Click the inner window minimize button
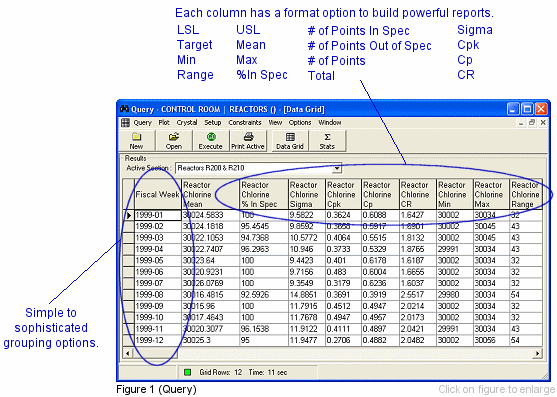 [521, 123]
